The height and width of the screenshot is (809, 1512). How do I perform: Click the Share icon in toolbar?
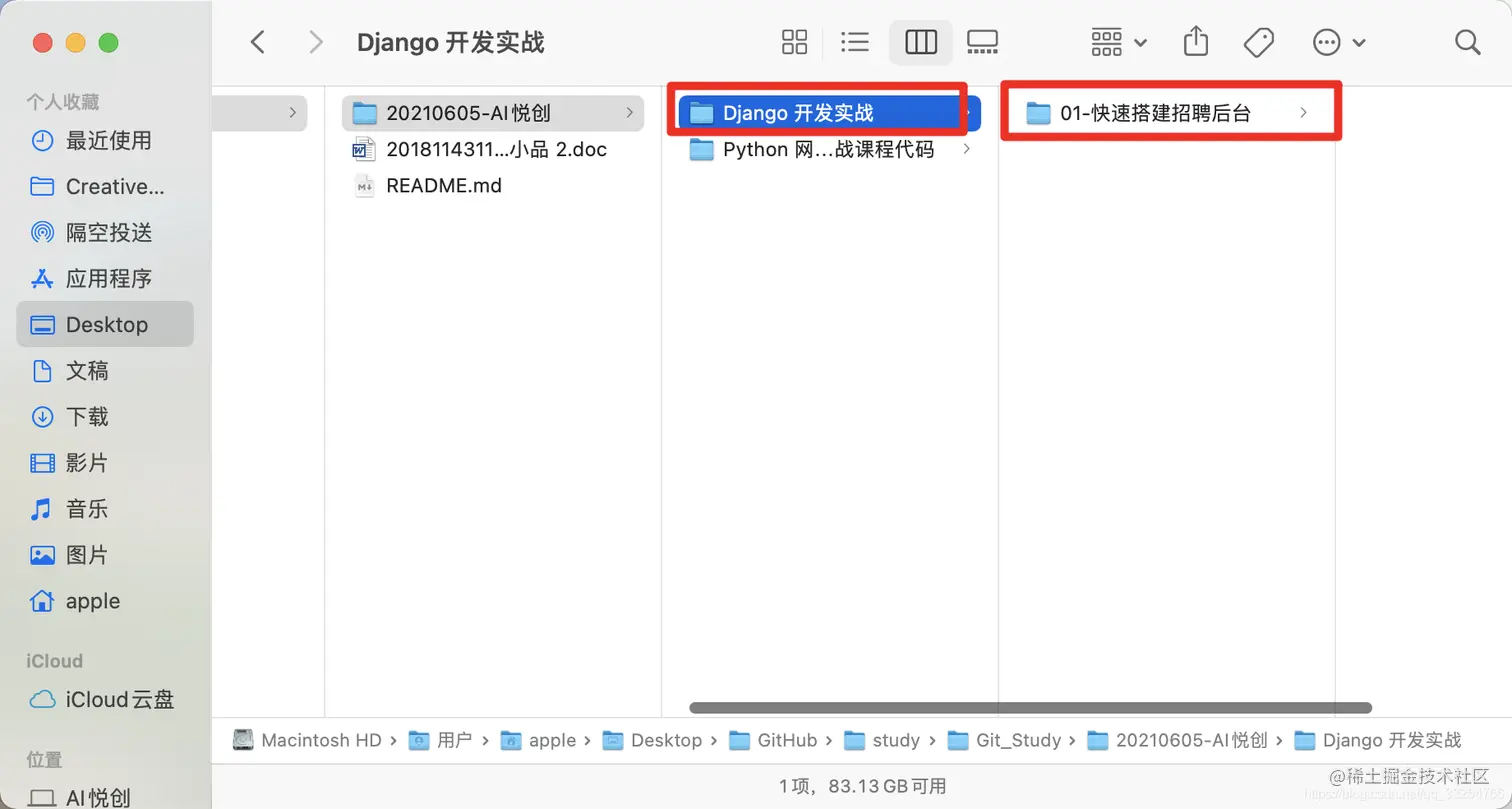tap(1196, 42)
